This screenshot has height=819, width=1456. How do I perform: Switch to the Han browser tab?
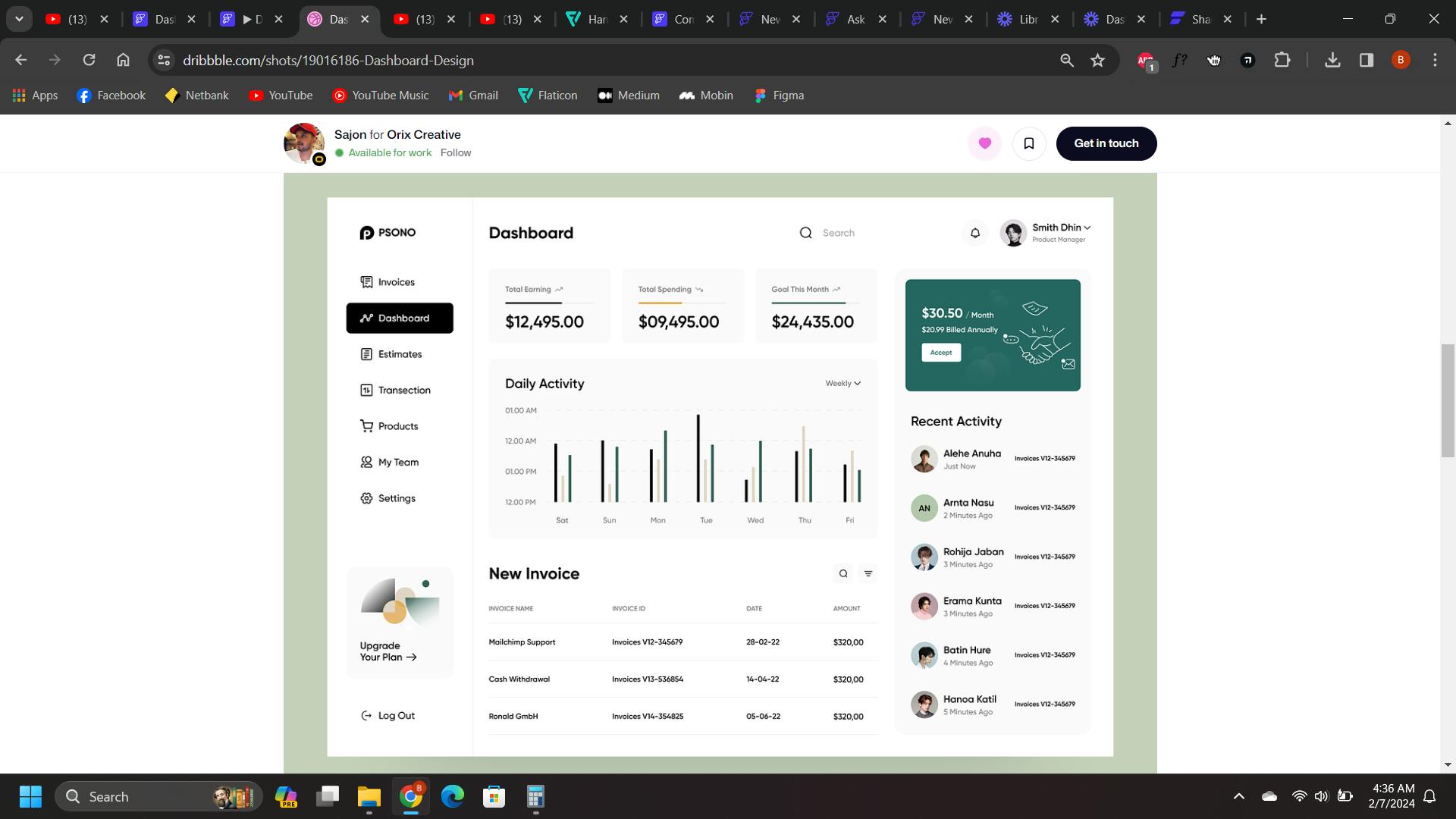click(597, 19)
